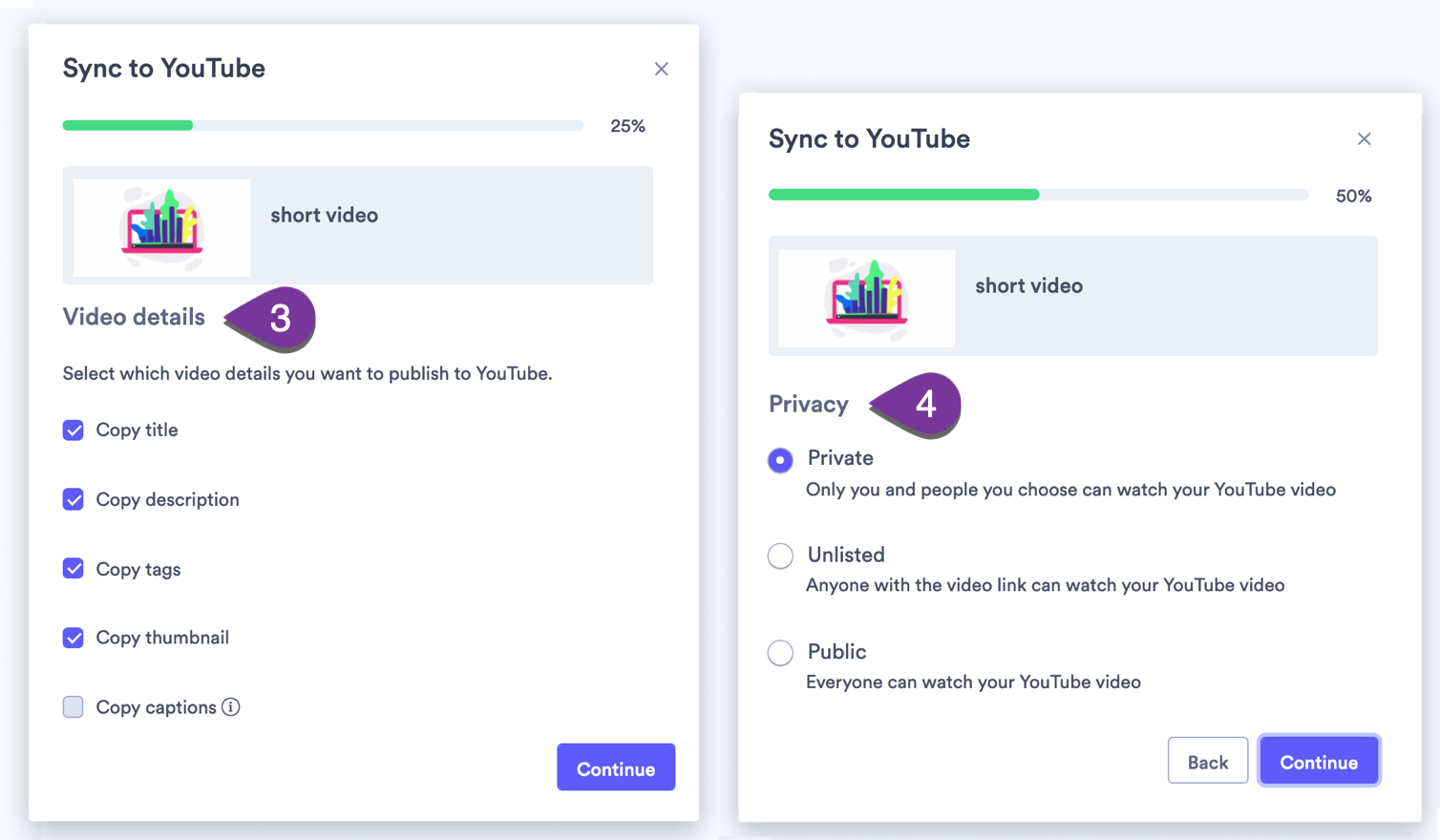Screen dimensions: 1440x840
Task: Select the Public privacy option
Action: coord(780,653)
